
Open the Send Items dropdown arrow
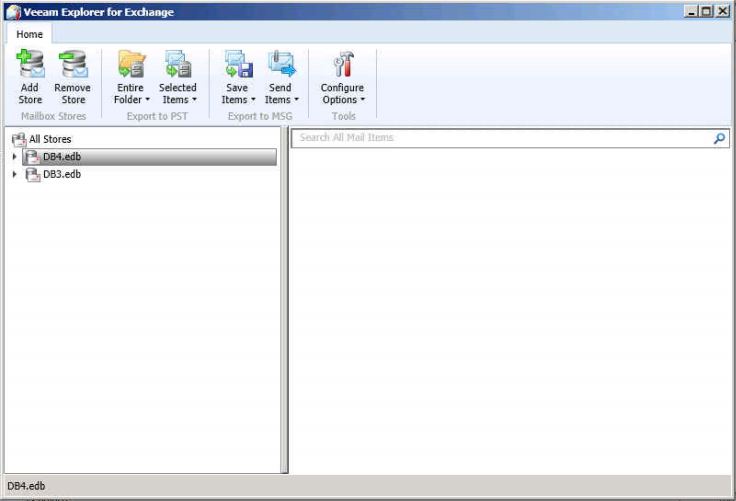296,100
